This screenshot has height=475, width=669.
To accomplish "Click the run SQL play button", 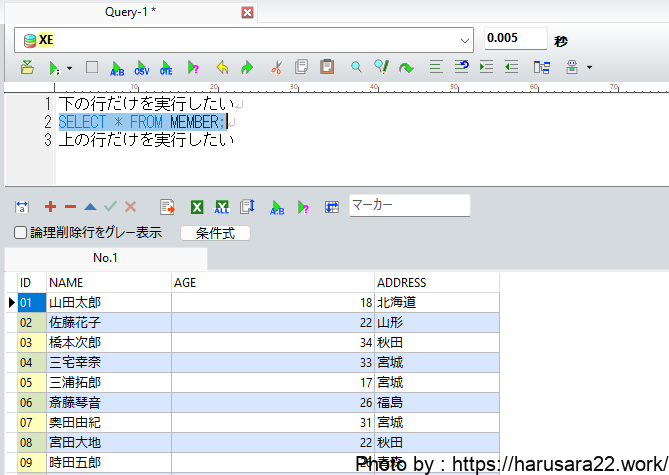I will point(54,68).
